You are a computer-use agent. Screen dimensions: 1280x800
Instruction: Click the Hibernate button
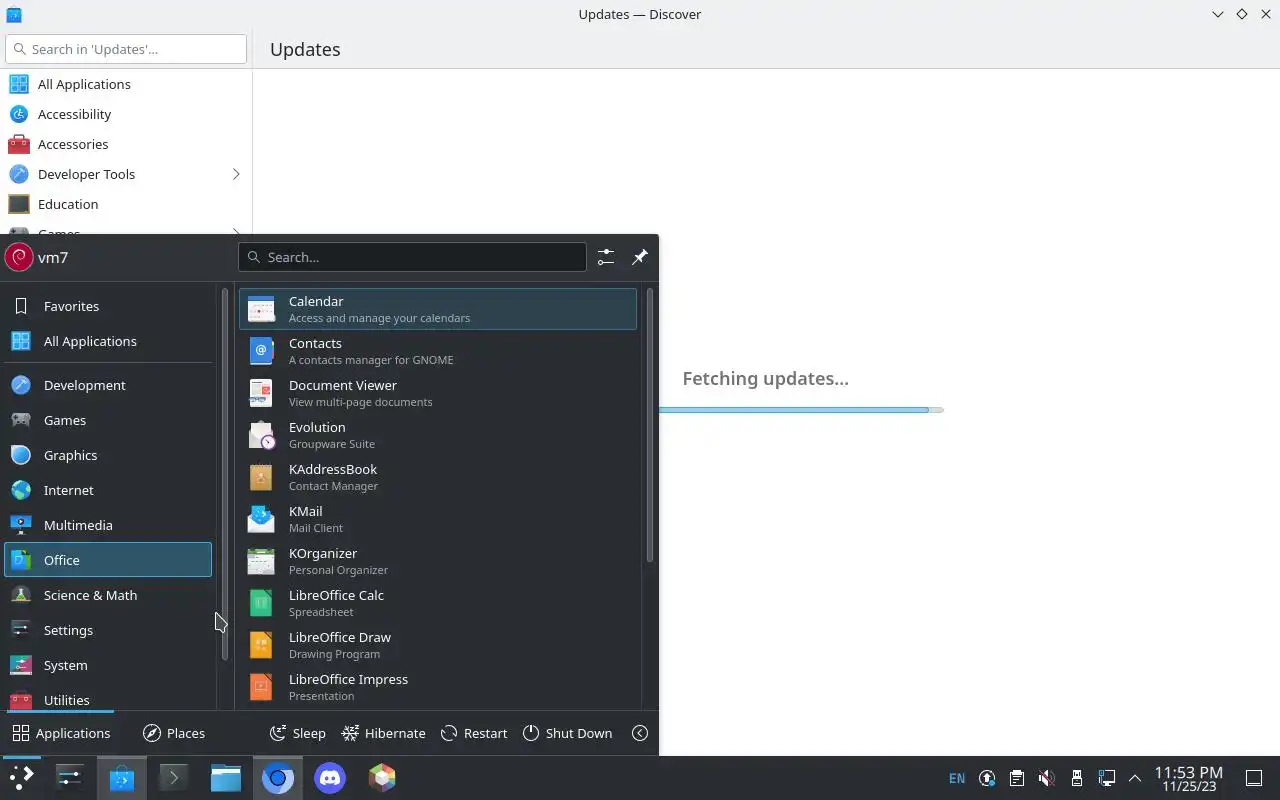click(x=384, y=733)
